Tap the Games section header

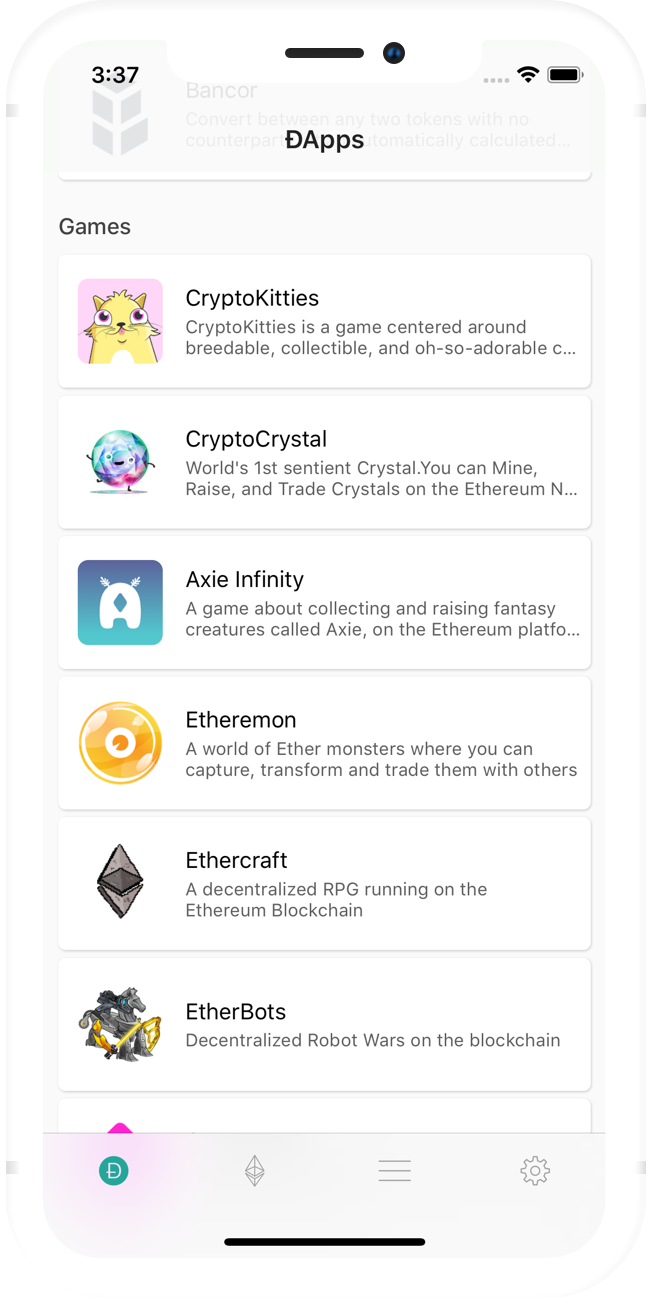point(94,226)
